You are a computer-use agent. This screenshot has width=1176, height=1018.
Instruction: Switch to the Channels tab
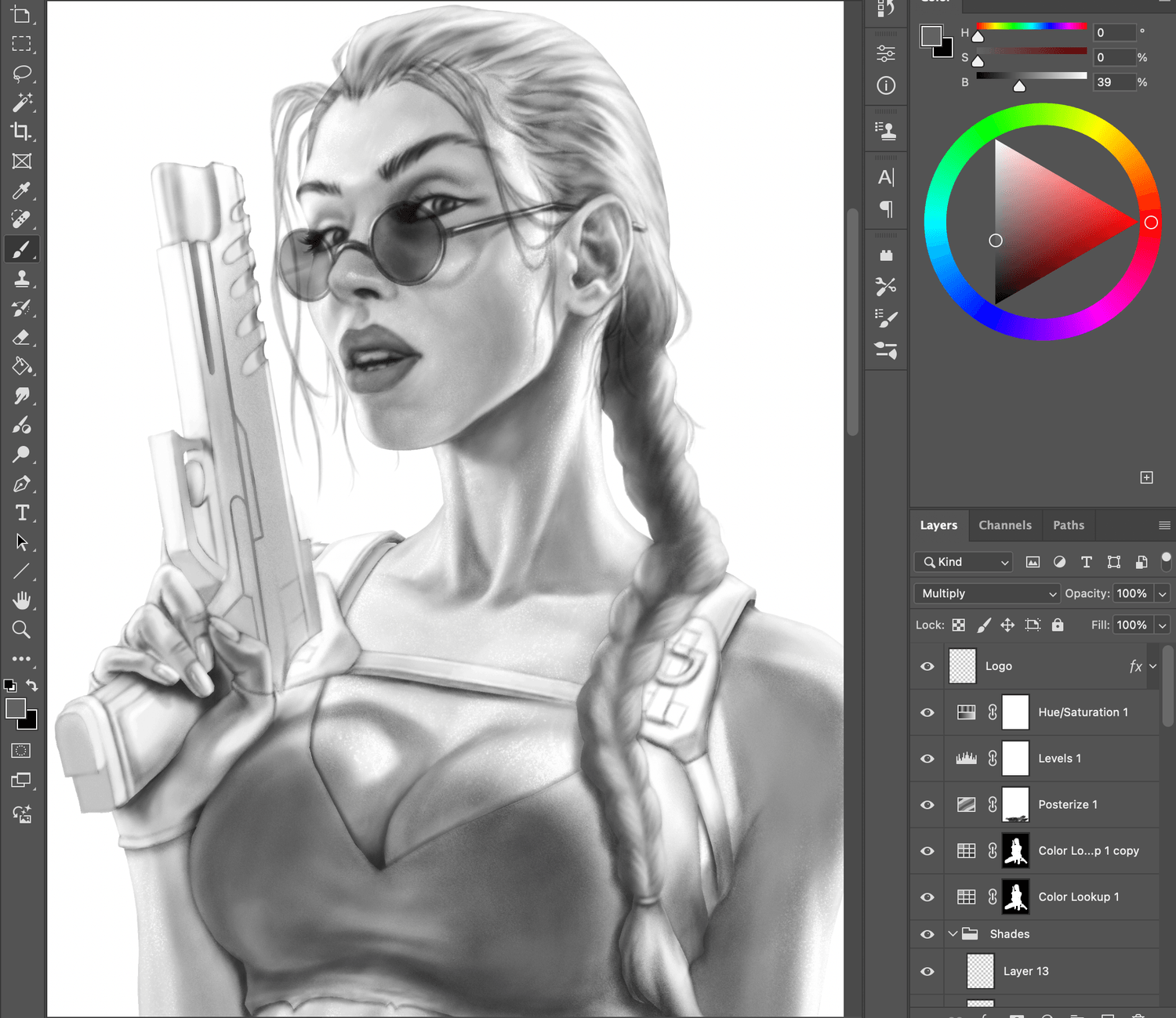1004,525
